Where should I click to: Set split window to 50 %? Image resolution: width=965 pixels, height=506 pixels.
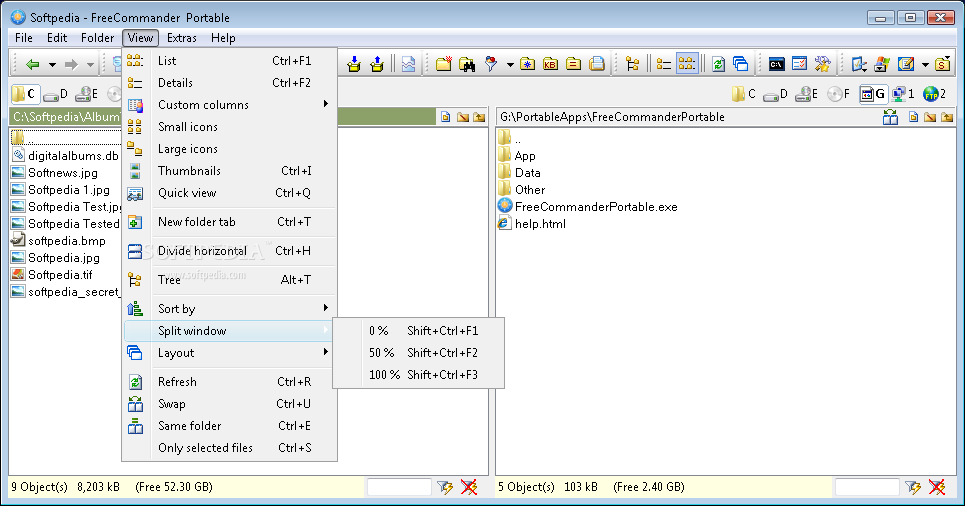click(x=418, y=353)
